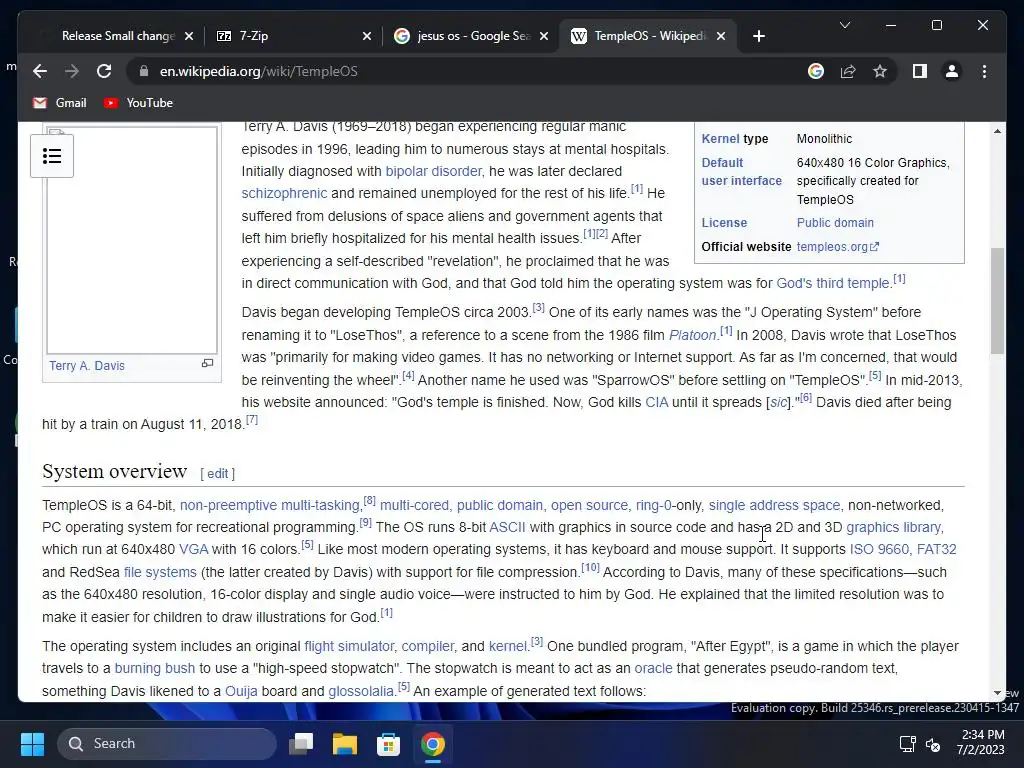The width and height of the screenshot is (1024, 768).
Task: Close the Release Small change tab
Action: (x=189, y=36)
